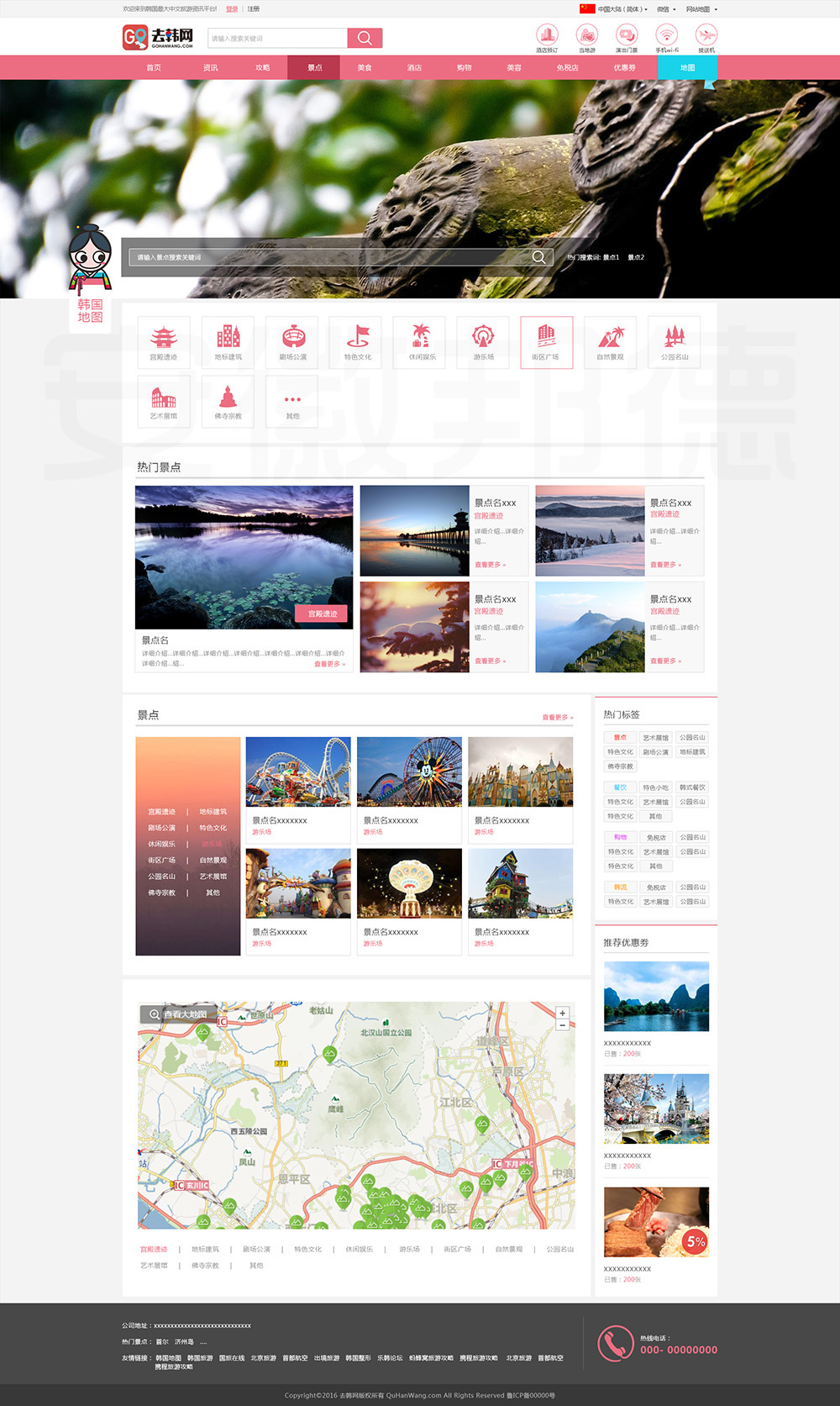840x1406 pixels.
Task: Open the 地图 map tab in navigation
Action: (x=687, y=68)
